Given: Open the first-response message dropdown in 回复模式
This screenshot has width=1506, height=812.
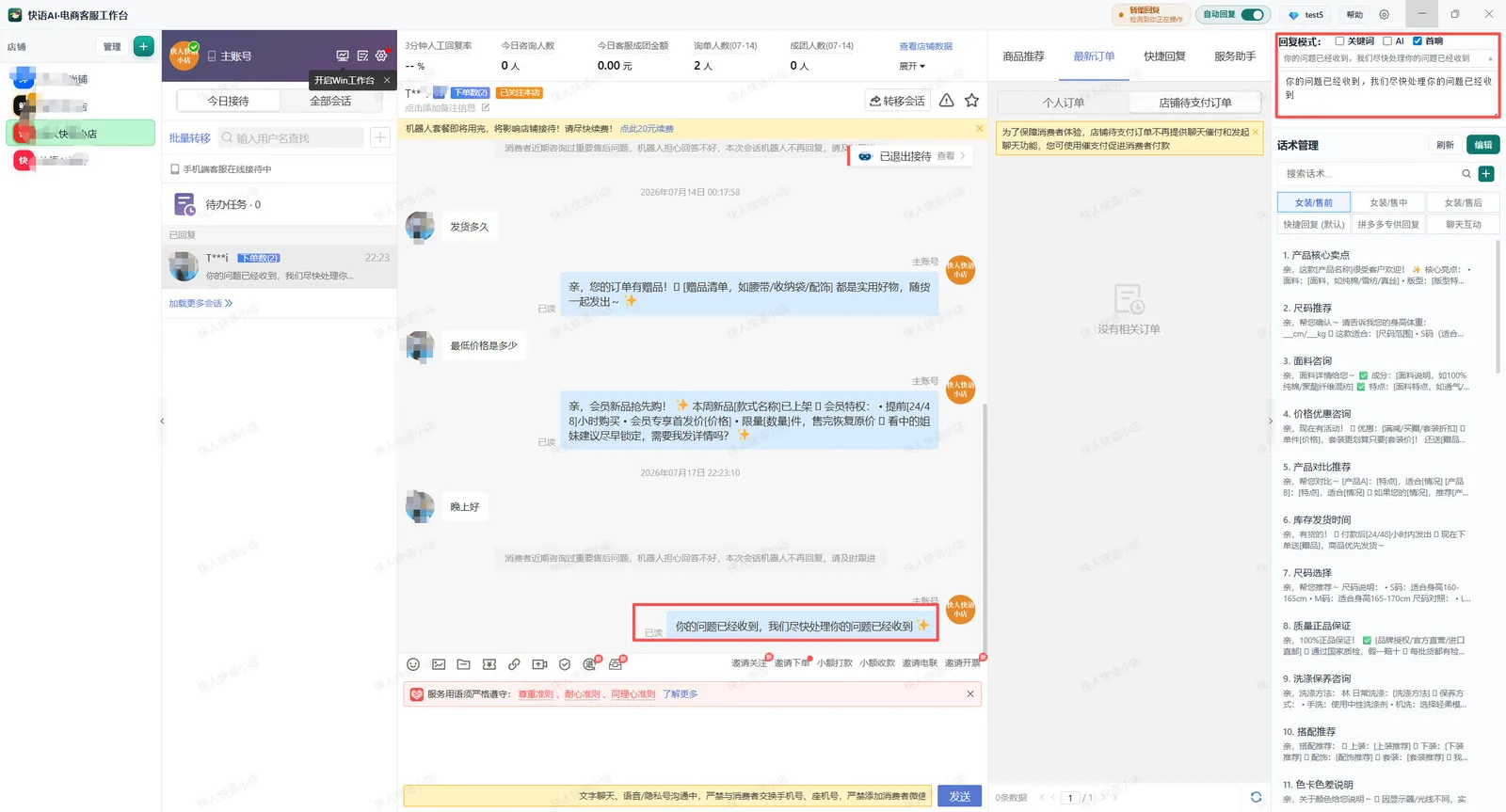Looking at the screenshot, I should click(1387, 58).
